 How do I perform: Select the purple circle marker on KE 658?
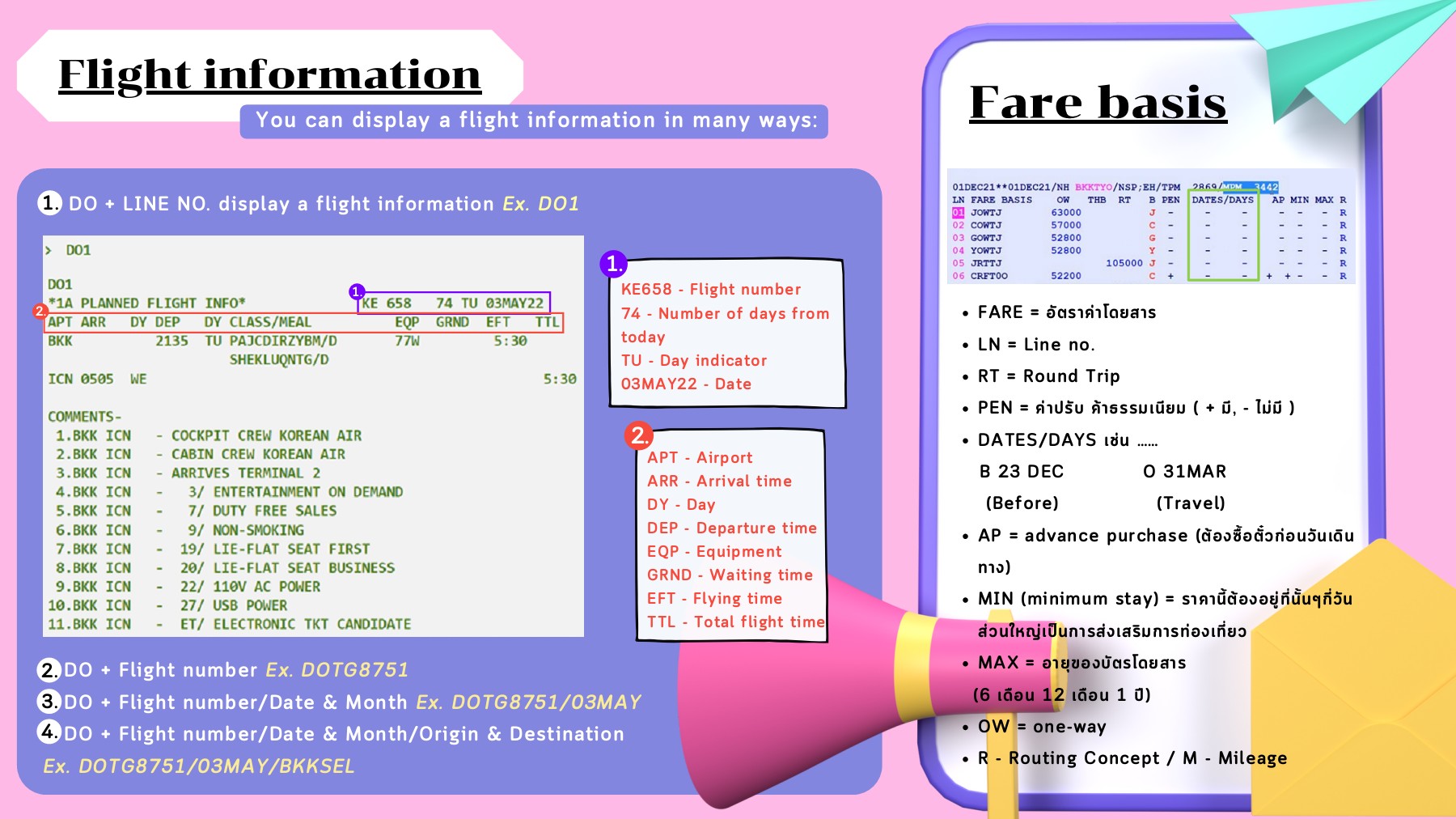358,291
